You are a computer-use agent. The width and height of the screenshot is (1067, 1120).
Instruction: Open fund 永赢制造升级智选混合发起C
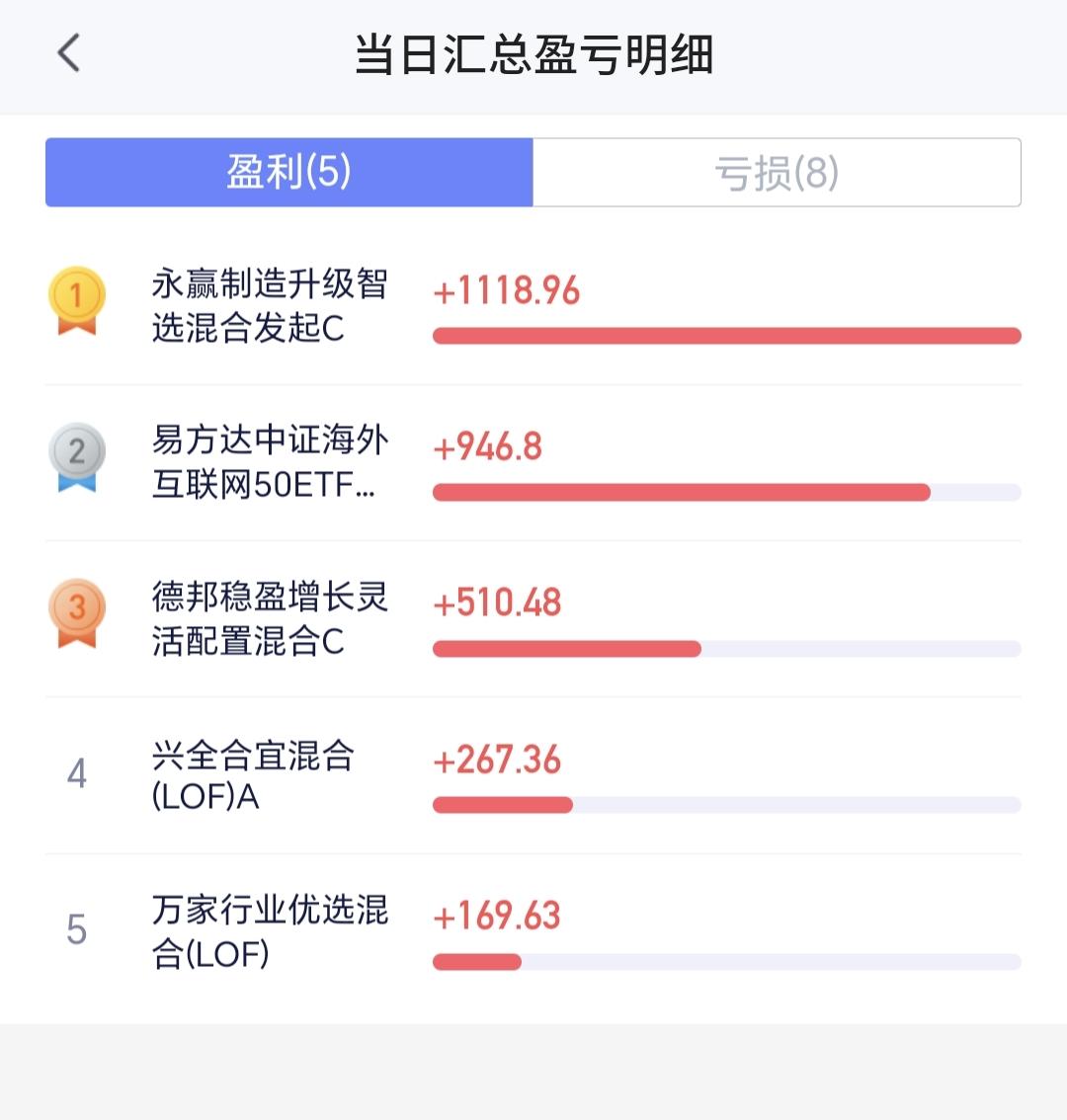(270, 306)
